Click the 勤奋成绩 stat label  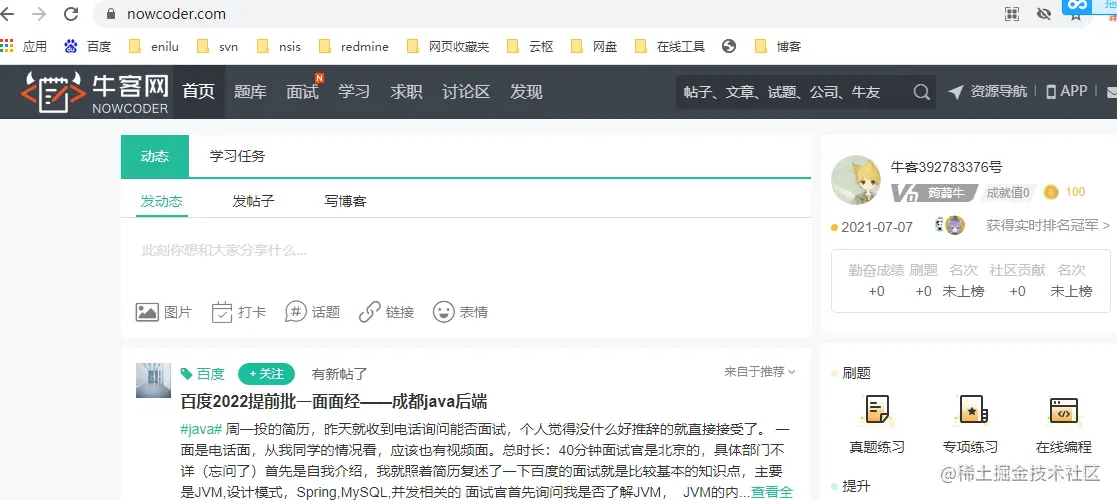coord(876,270)
